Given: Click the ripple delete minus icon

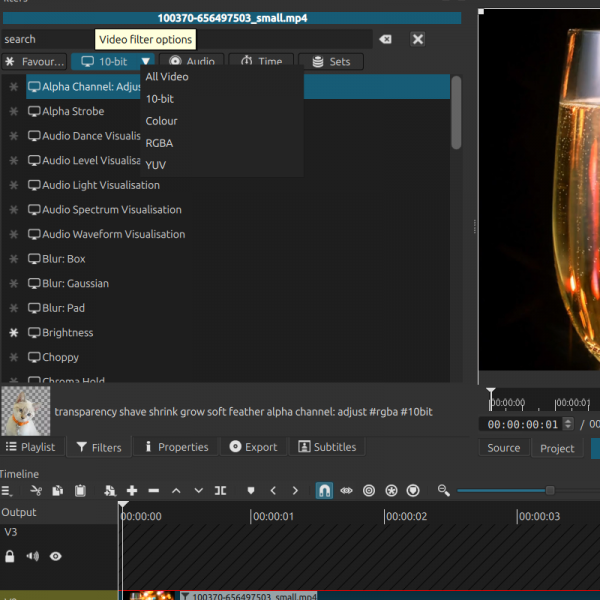Looking at the screenshot, I should (x=154, y=491).
